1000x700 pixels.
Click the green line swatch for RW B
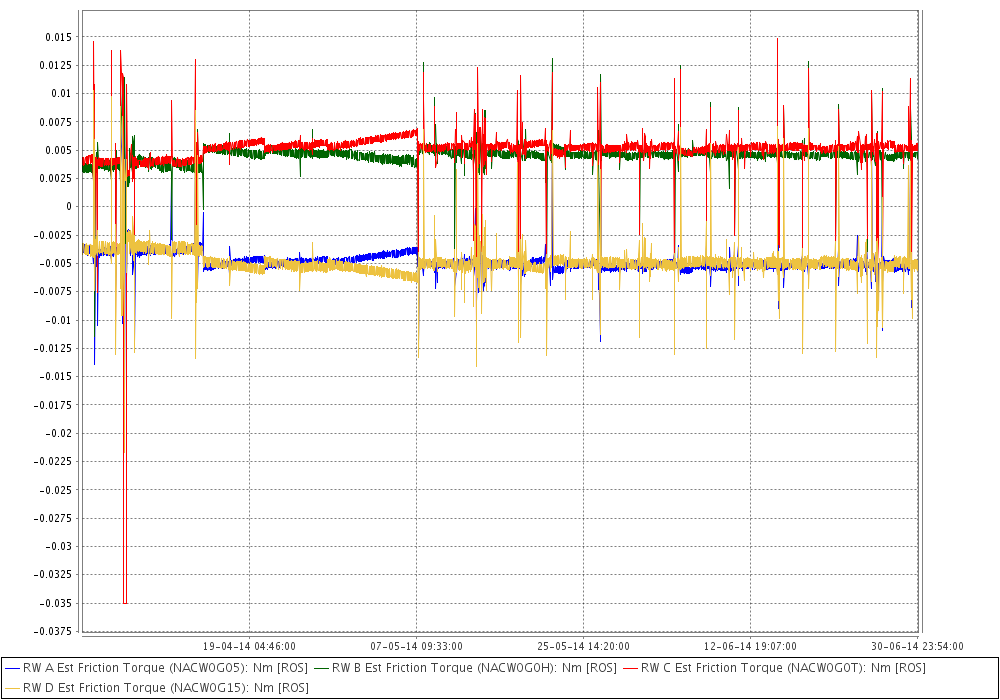(x=321, y=668)
